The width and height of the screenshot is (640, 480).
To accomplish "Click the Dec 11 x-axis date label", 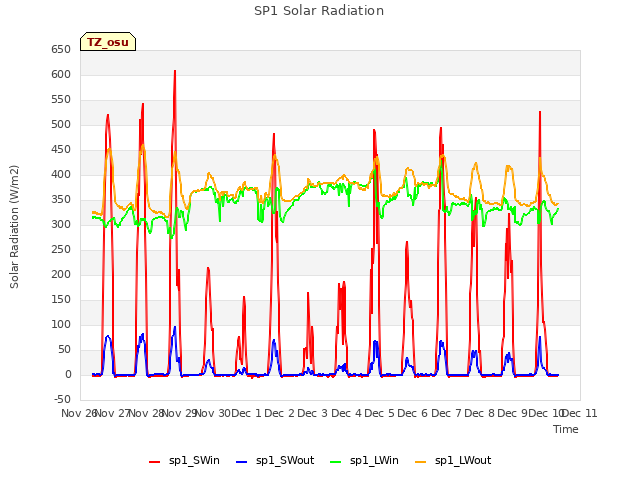I will click(580, 413).
